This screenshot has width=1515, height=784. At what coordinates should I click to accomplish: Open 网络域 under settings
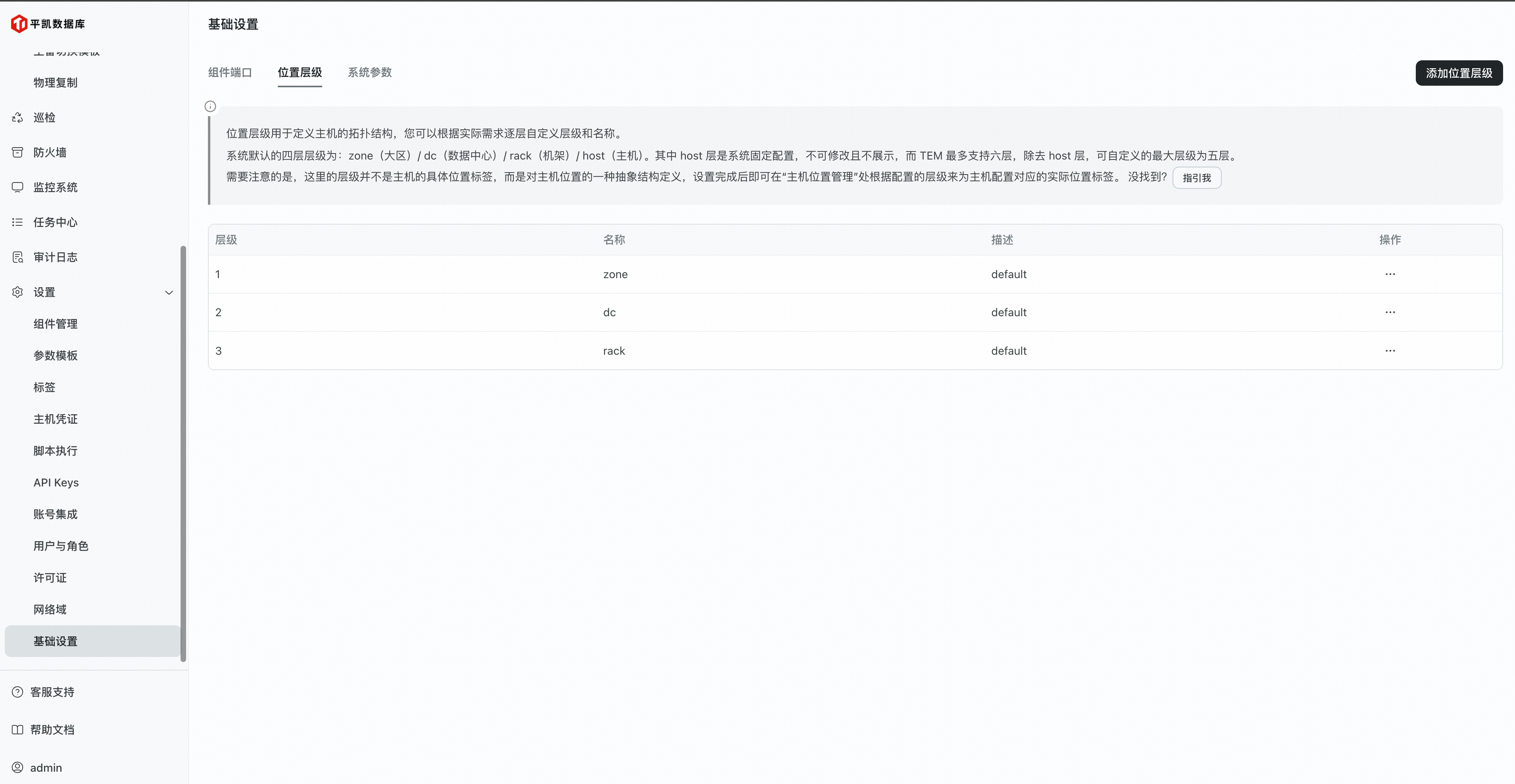49,610
